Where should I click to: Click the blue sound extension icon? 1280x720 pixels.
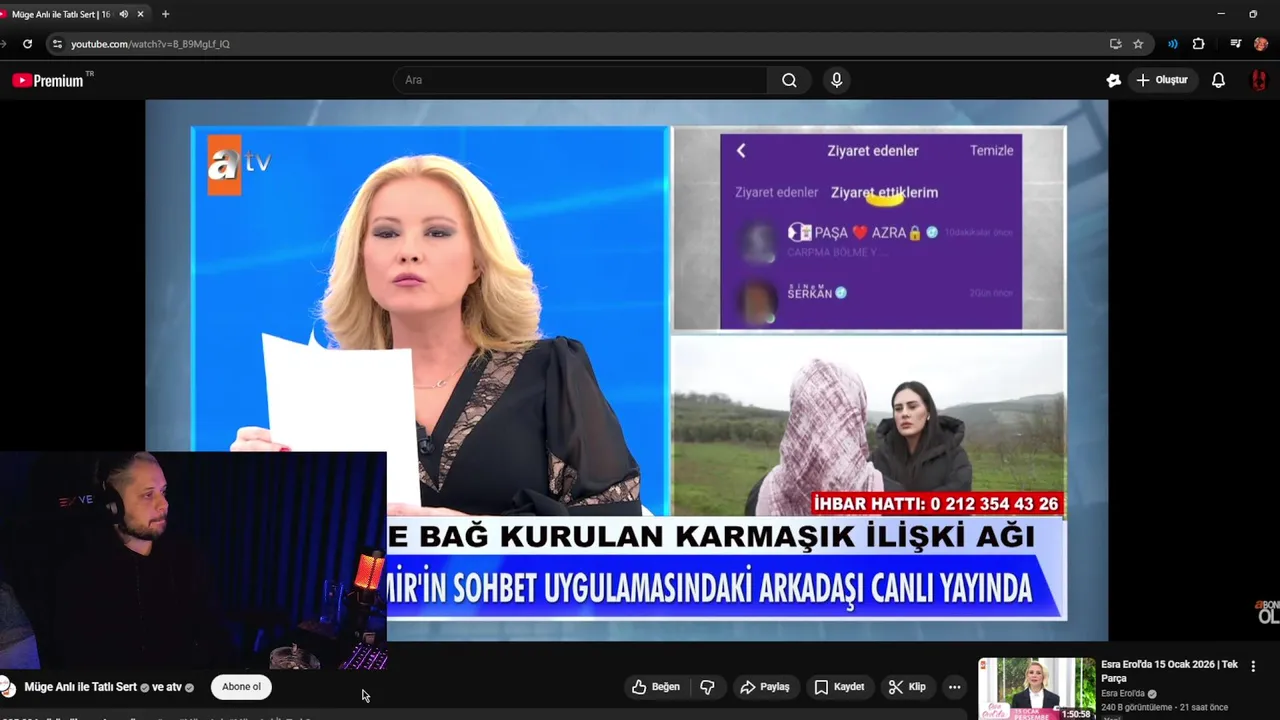[x=1173, y=44]
